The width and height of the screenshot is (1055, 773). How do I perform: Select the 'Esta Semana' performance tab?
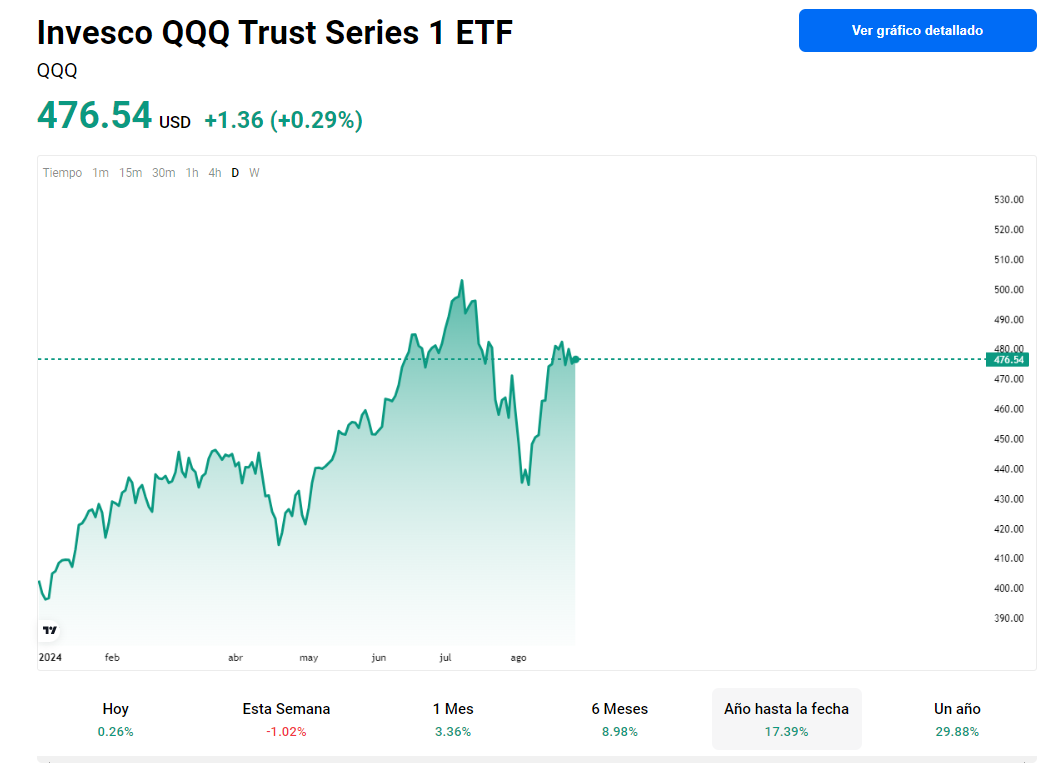click(286, 719)
